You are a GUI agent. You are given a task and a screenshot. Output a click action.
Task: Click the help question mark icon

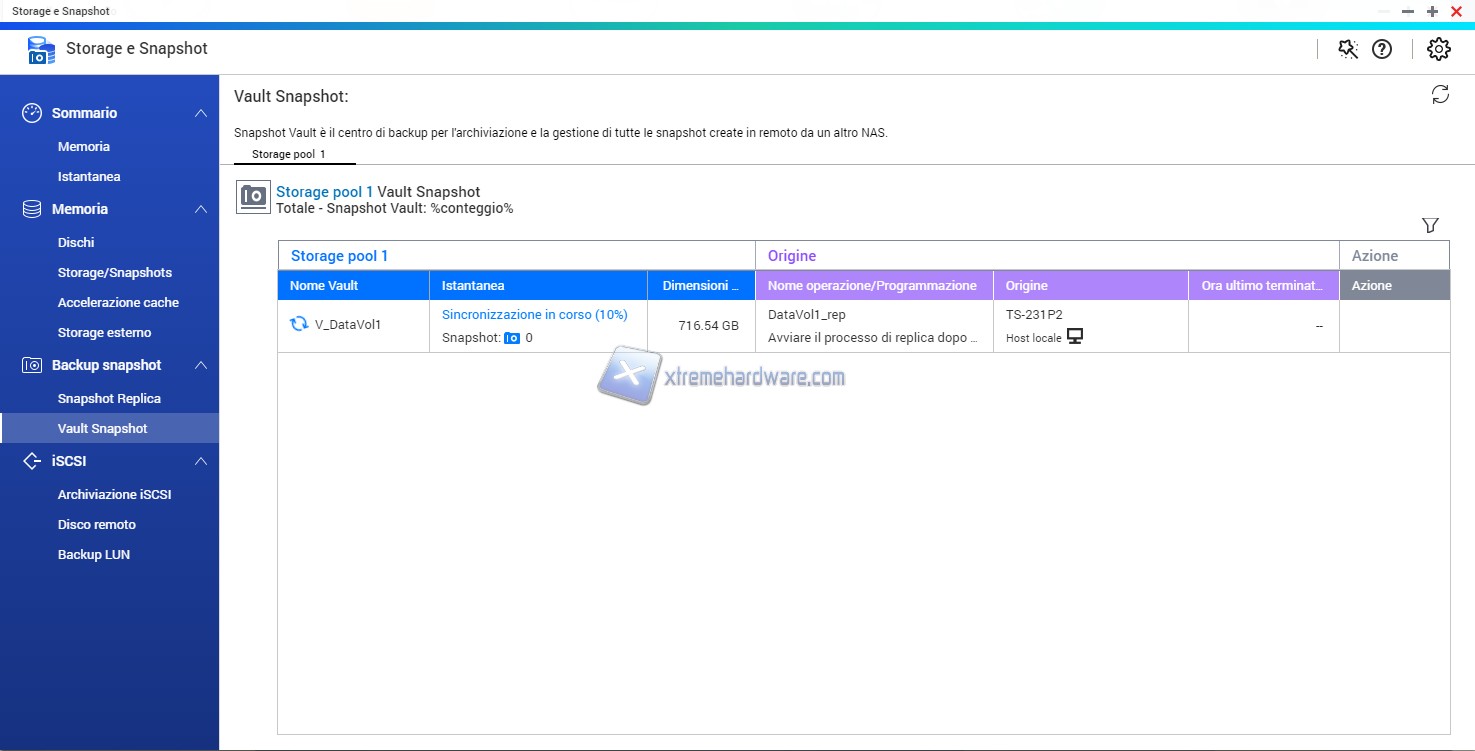click(1382, 49)
